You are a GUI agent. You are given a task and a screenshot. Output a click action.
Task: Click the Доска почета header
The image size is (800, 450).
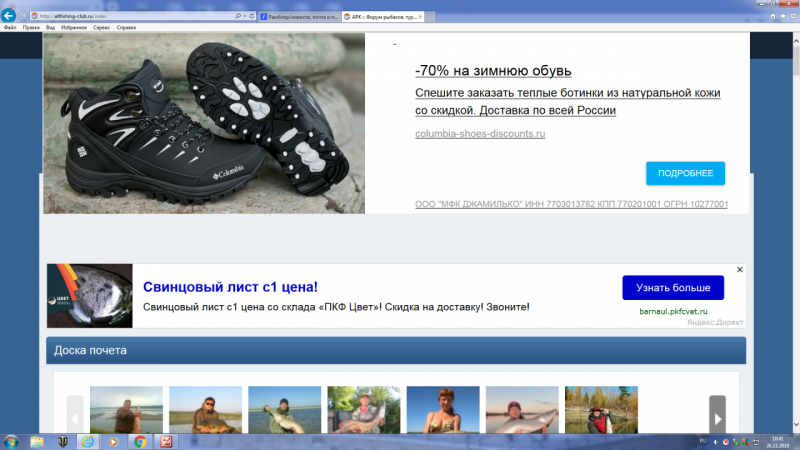(396, 351)
